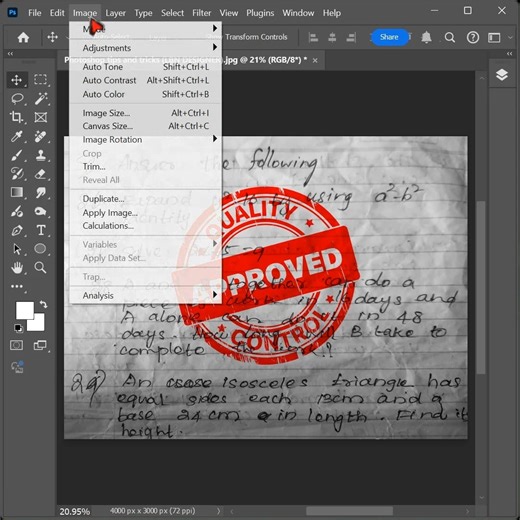Open the Filter menu
Image resolution: width=520 pixels, height=520 pixels.
coord(201,13)
